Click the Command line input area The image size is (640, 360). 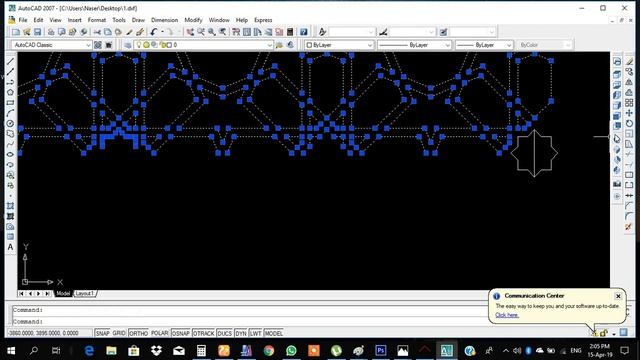(x=250, y=321)
